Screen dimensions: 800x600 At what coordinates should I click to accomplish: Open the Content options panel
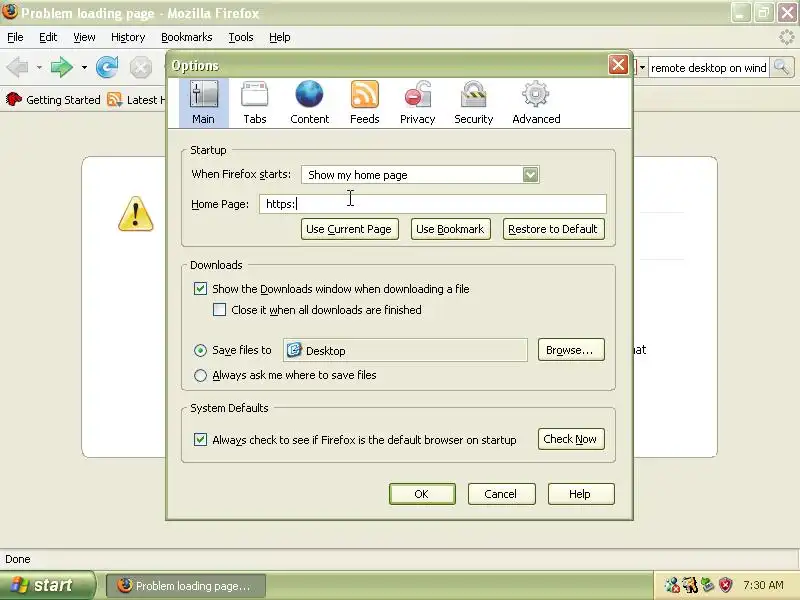click(x=310, y=102)
